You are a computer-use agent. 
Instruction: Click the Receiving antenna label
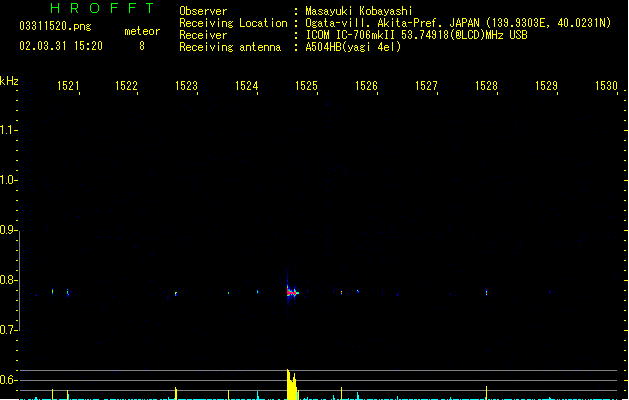click(x=230, y=47)
